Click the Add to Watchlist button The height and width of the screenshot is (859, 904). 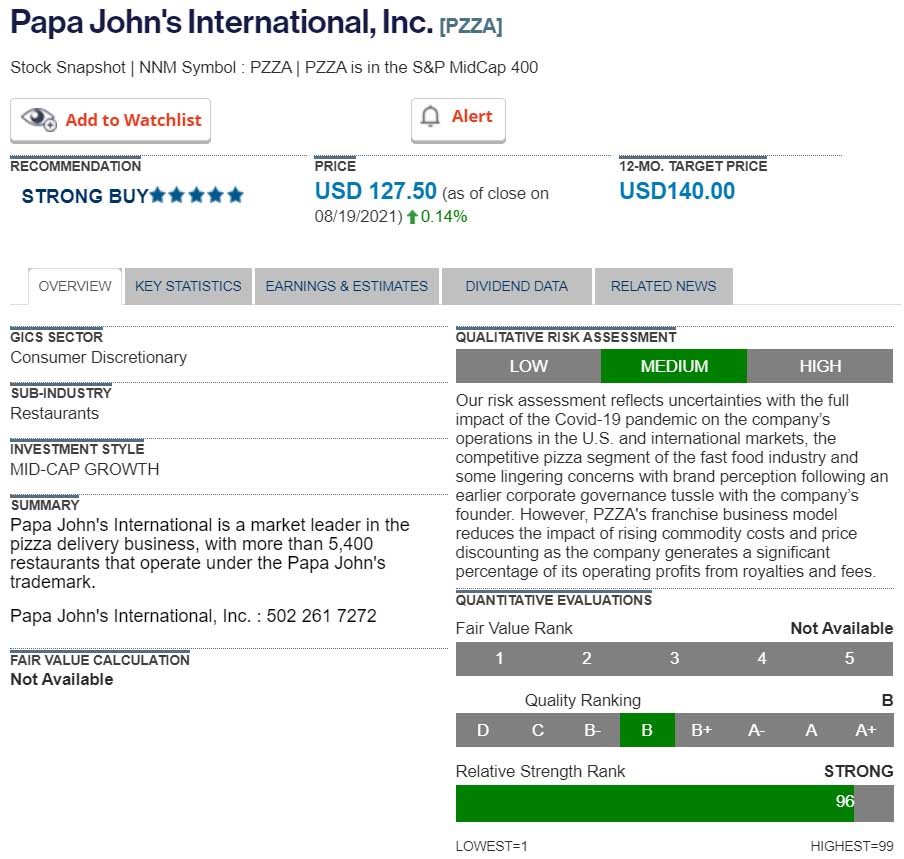tap(133, 120)
